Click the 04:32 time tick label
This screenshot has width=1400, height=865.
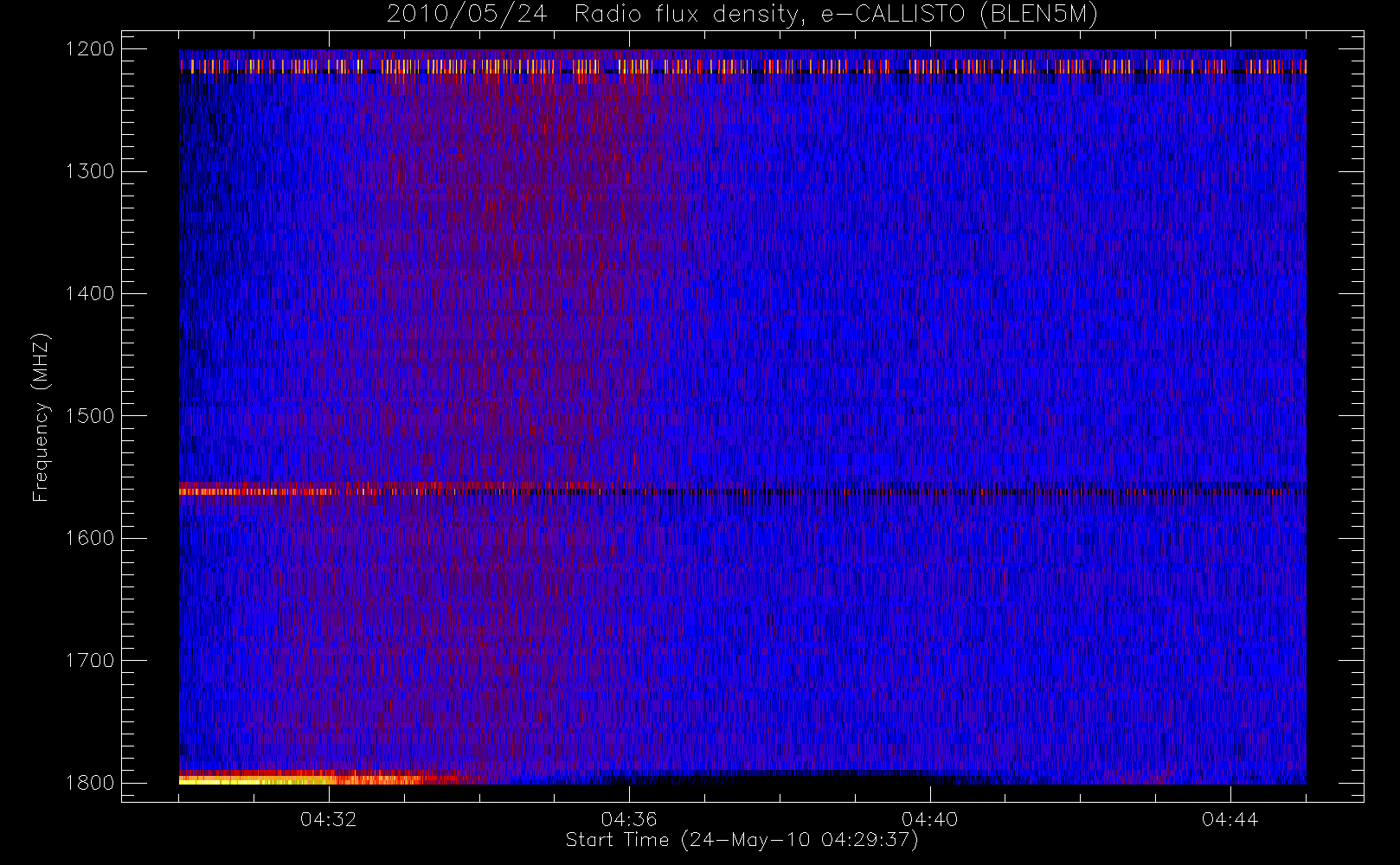coord(329,819)
